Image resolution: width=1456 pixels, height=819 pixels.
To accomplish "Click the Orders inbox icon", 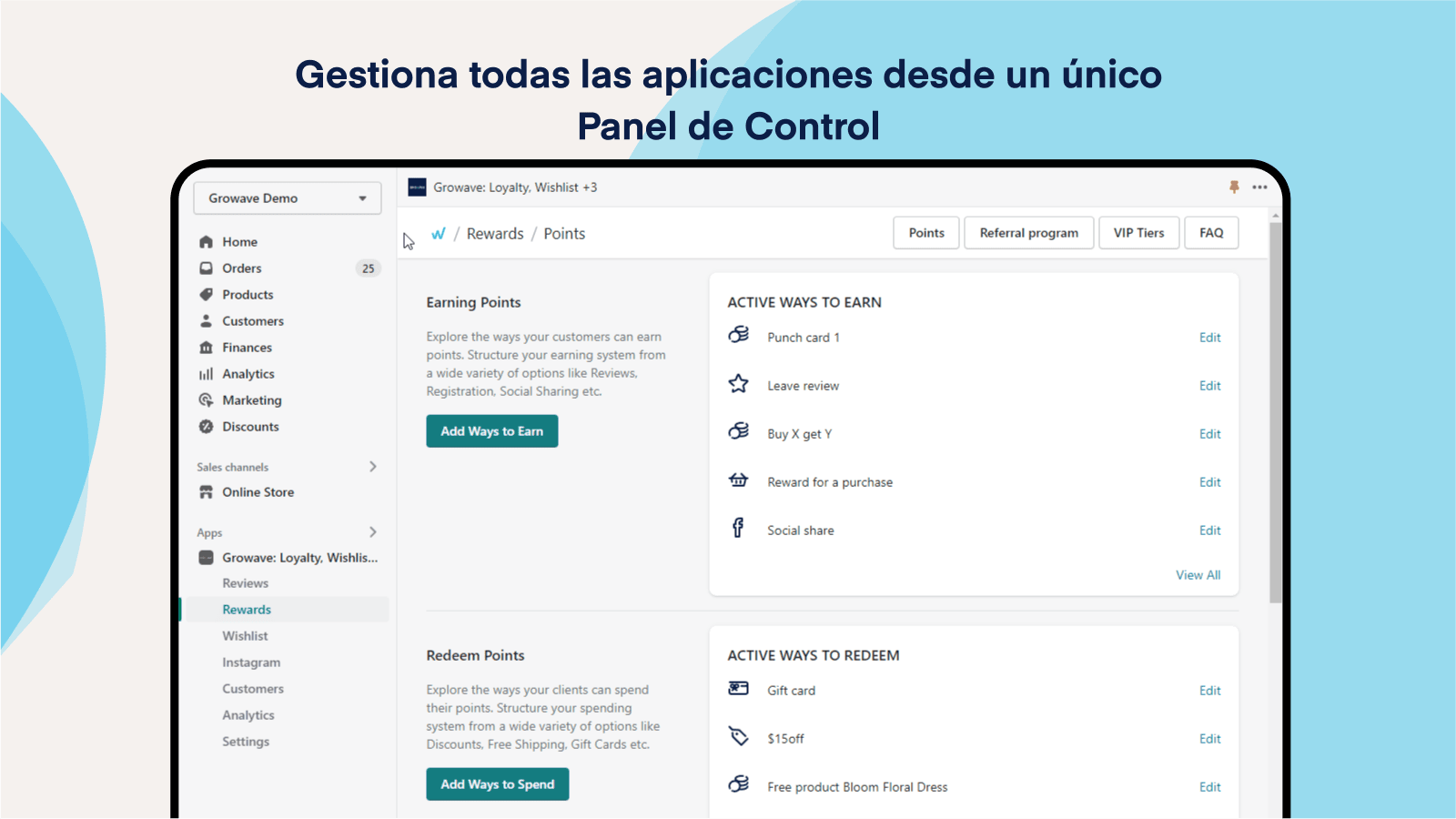I will point(206,268).
